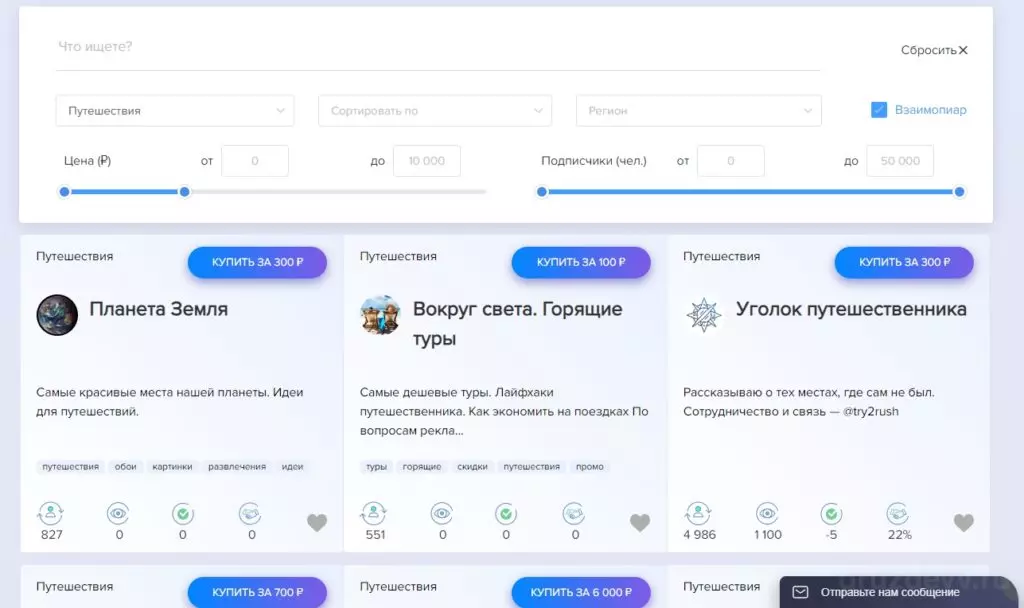Click the envelope icon in message widget
Image resolution: width=1024 pixels, height=608 pixels.
point(800,592)
